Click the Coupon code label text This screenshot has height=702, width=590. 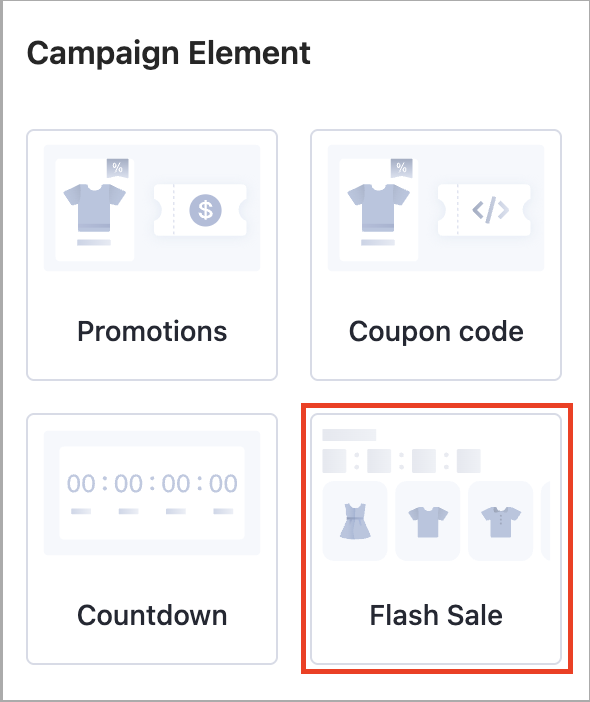pos(436,332)
